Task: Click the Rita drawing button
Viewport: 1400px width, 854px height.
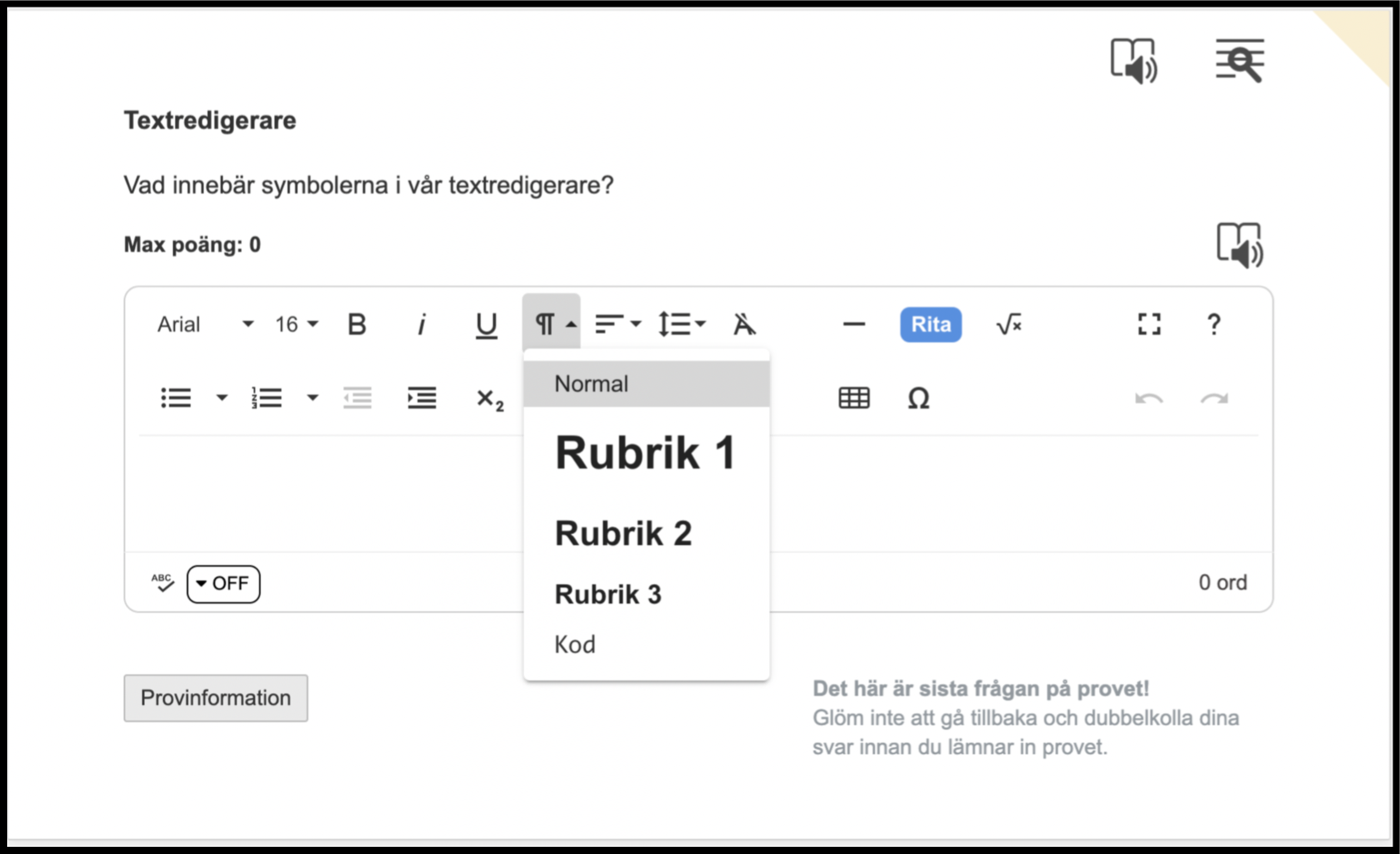Action: click(931, 325)
